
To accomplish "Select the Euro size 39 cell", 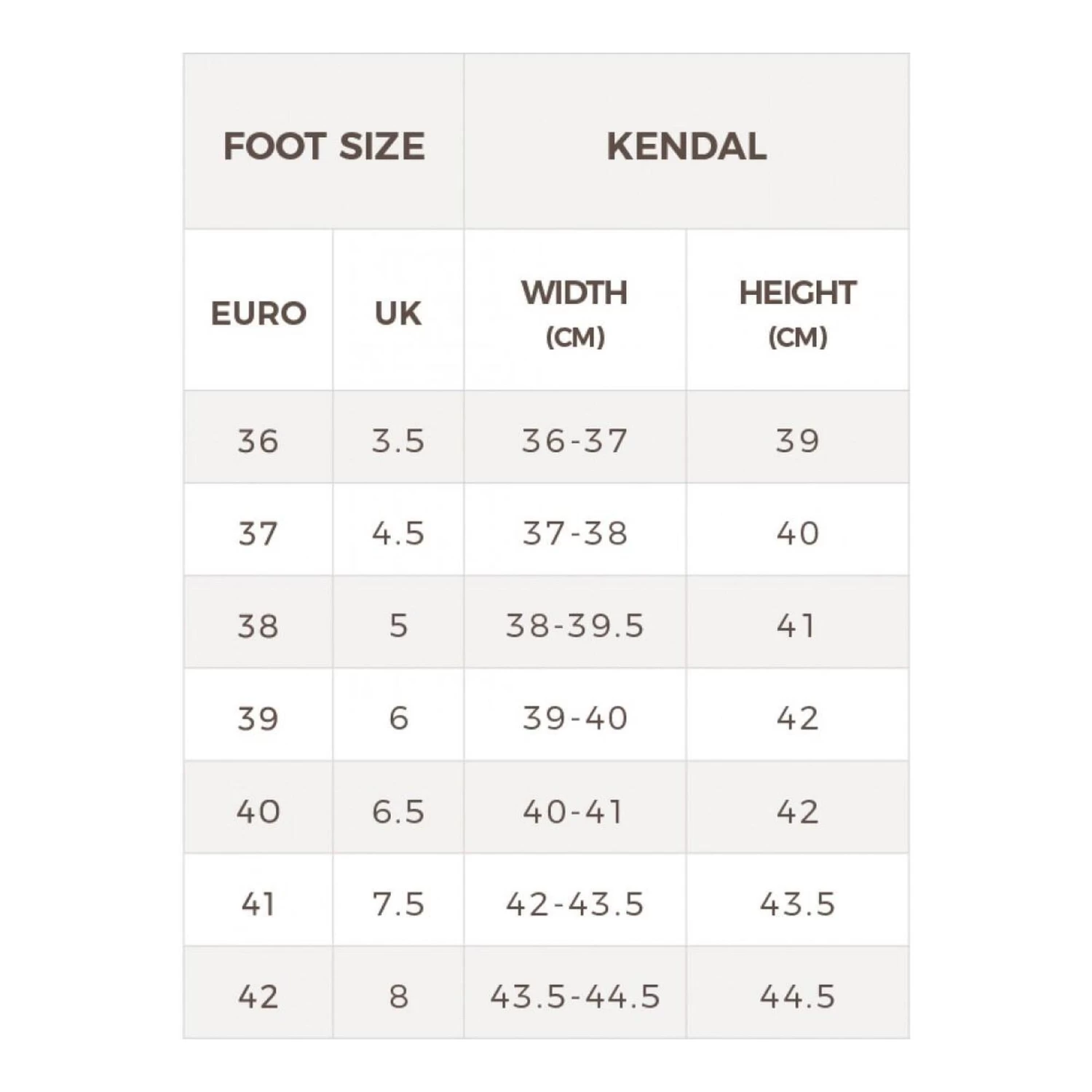I will tap(258, 719).
